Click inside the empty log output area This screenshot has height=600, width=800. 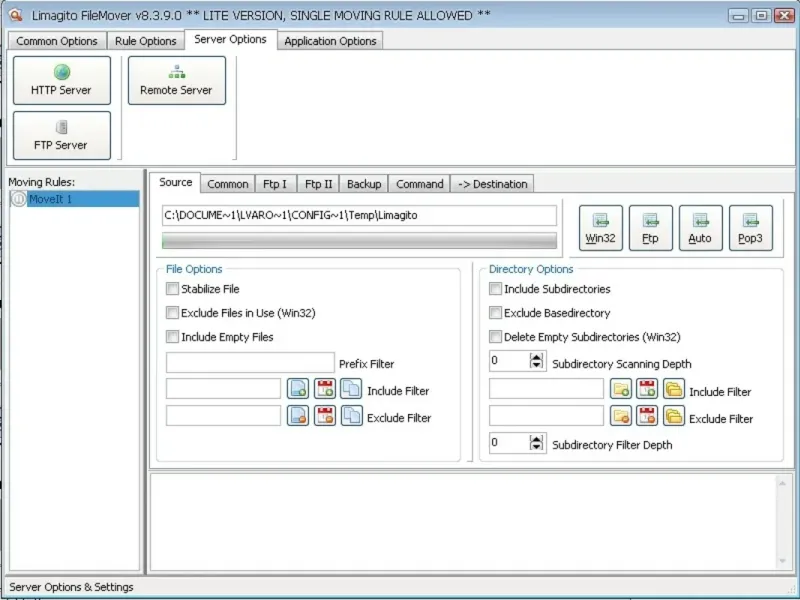pyautogui.click(x=463, y=522)
